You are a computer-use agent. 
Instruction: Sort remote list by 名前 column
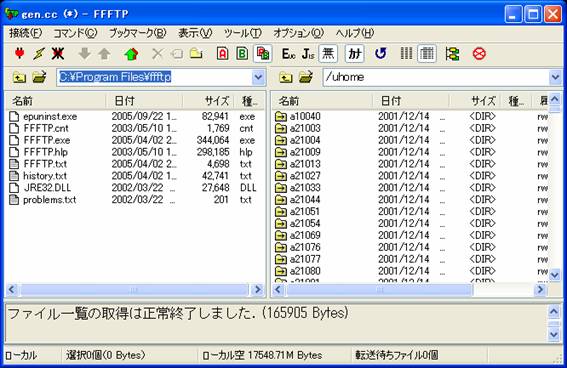tap(323, 101)
